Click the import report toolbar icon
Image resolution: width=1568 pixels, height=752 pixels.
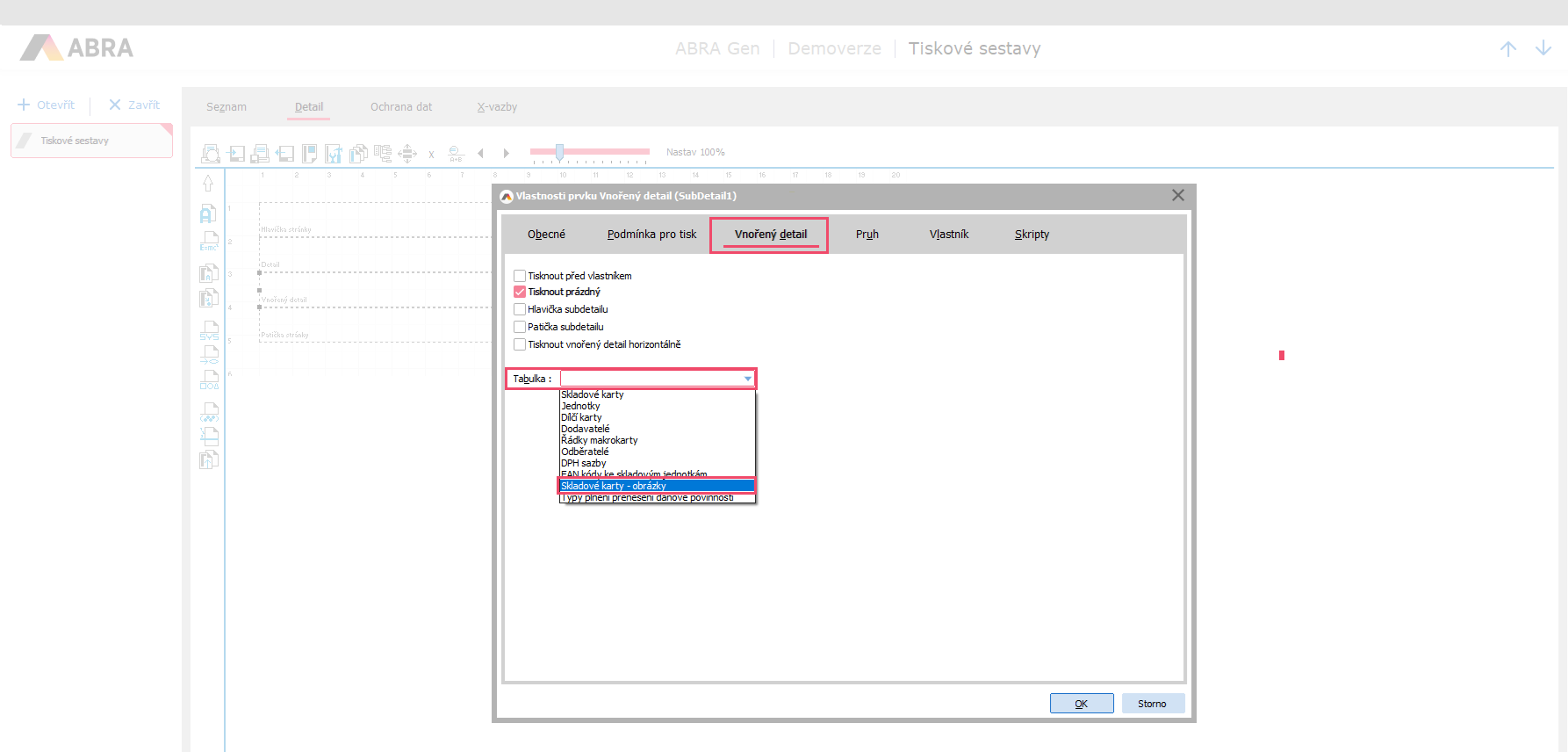[x=236, y=154]
